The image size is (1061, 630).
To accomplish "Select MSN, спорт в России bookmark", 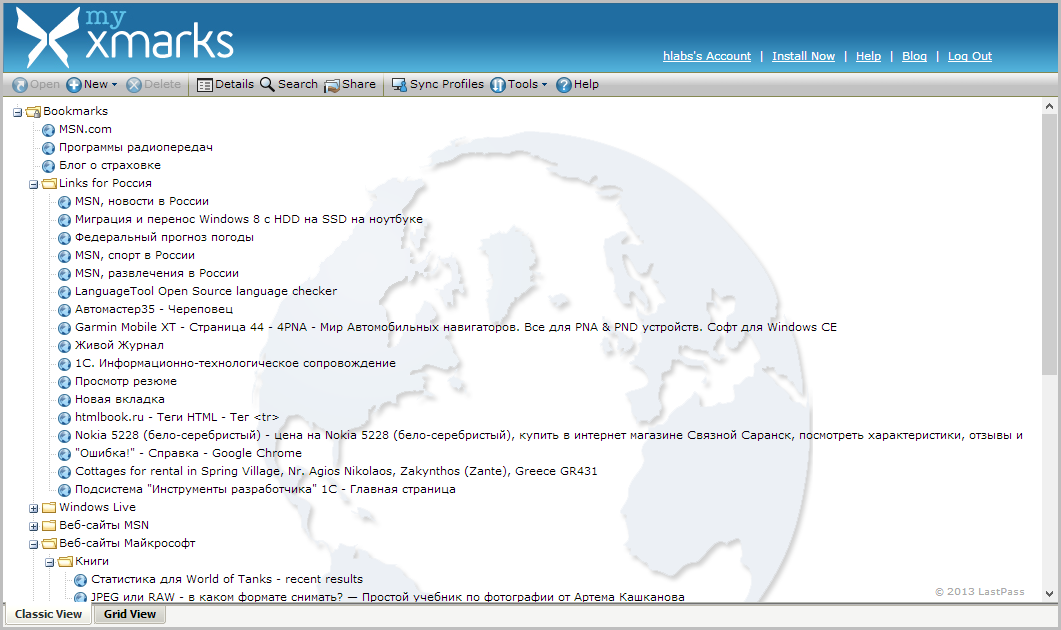I will (135, 256).
